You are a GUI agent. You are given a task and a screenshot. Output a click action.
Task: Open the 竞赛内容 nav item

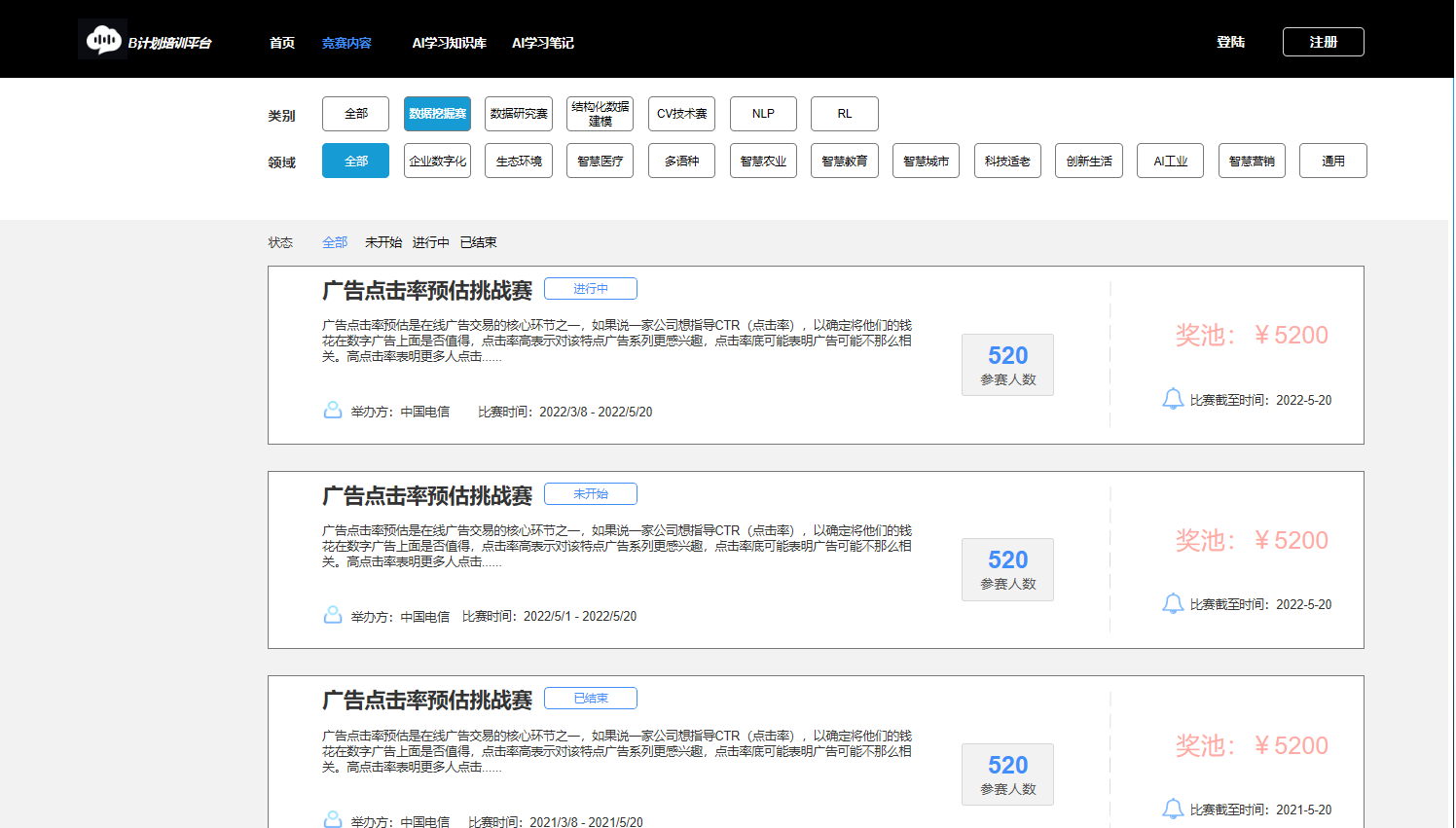click(x=346, y=43)
